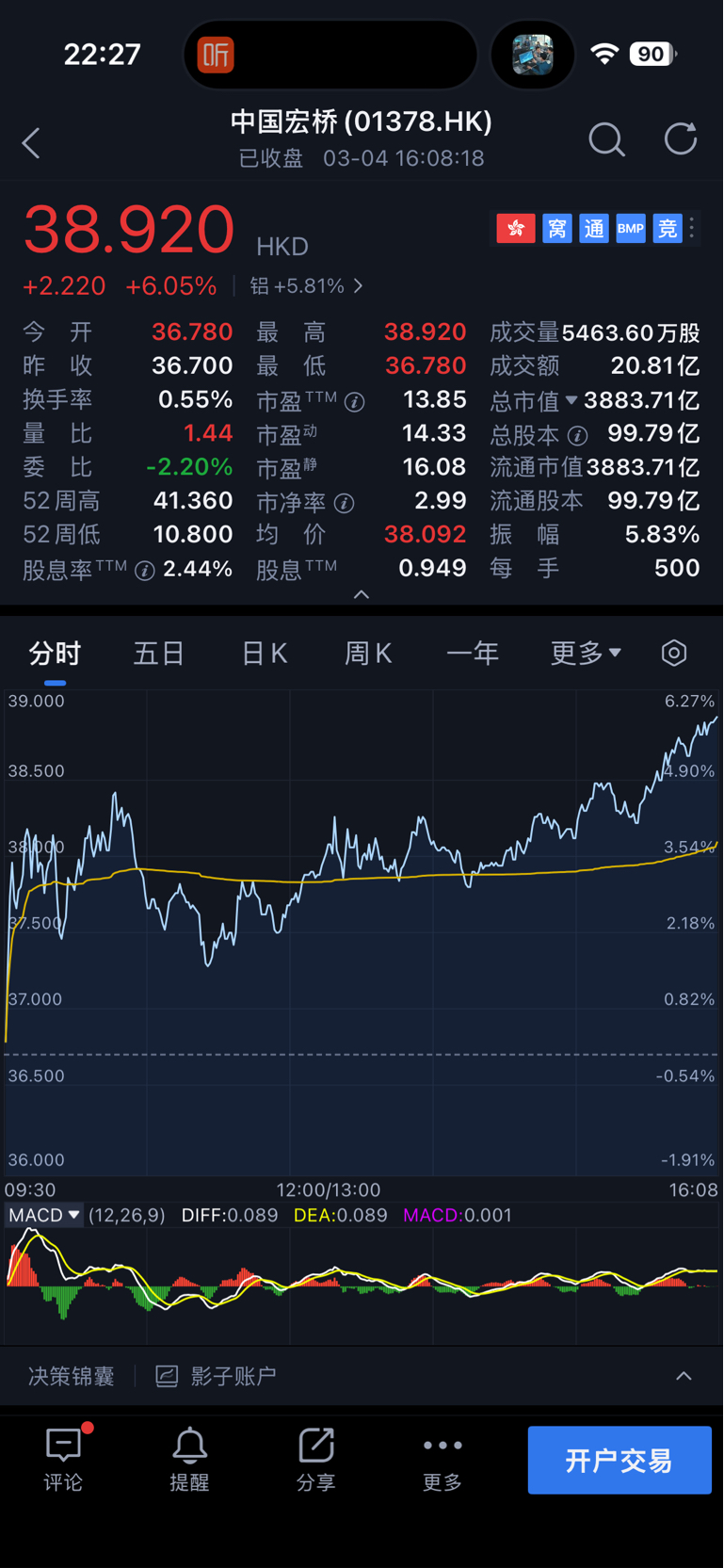
Task: Tap the 振幅 5.83% value
Action: 663,534
